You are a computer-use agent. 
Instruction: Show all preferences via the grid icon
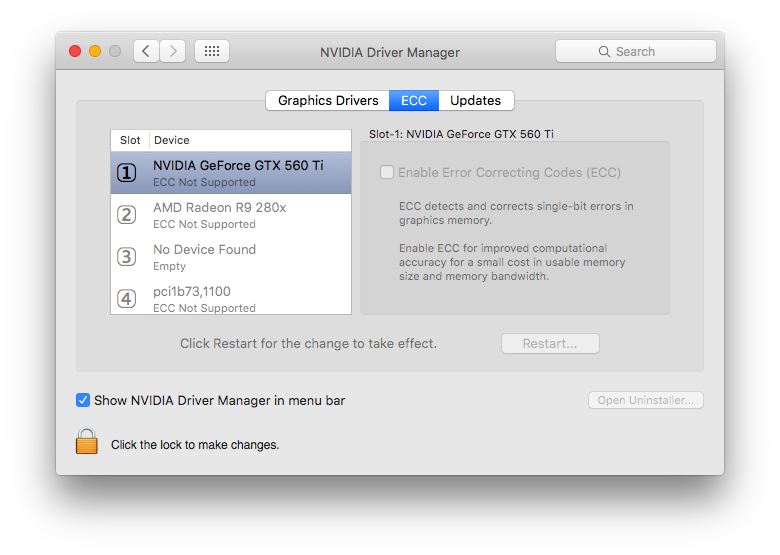click(212, 51)
